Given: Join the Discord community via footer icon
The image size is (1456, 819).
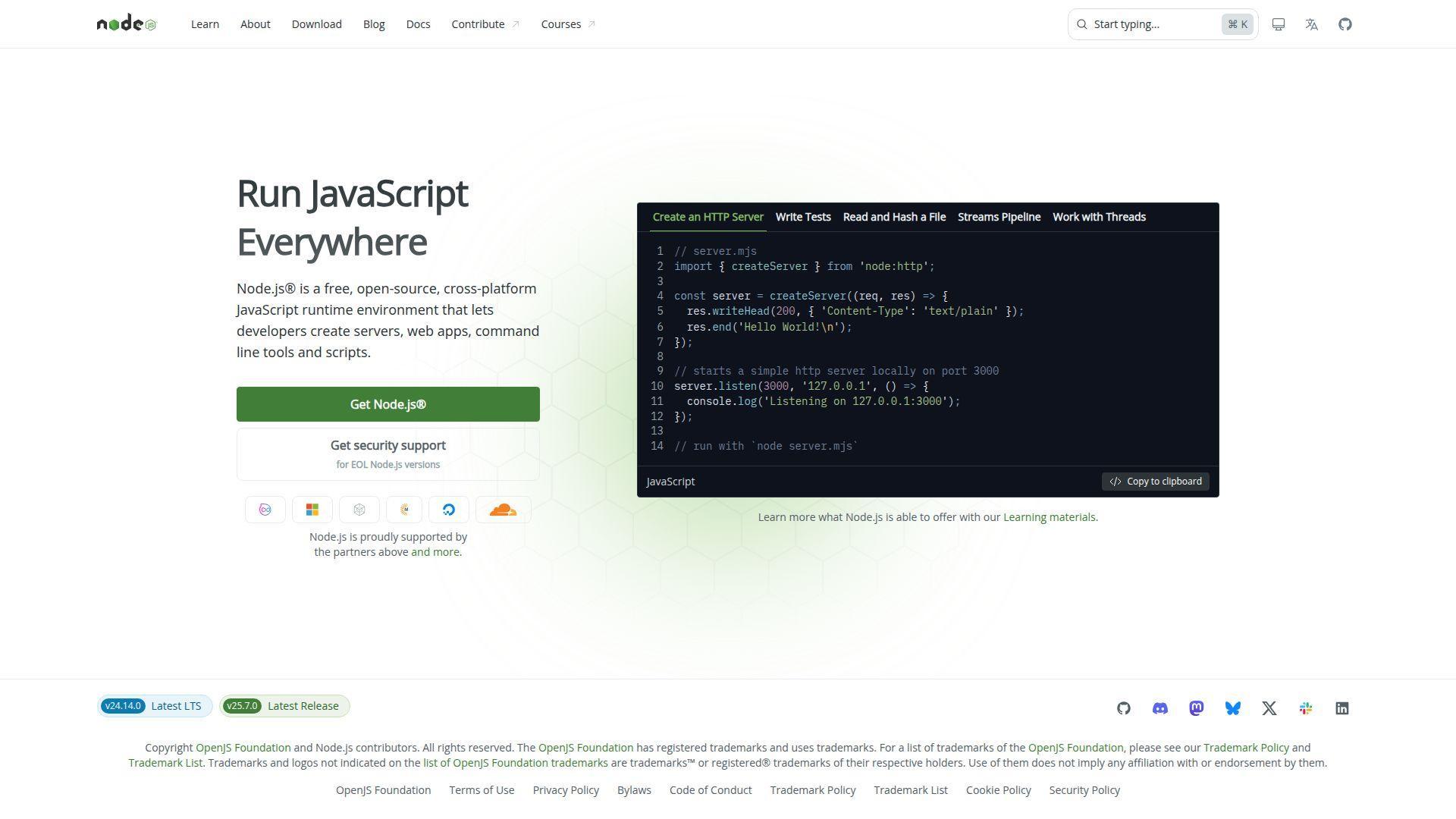Looking at the screenshot, I should coord(1159,708).
